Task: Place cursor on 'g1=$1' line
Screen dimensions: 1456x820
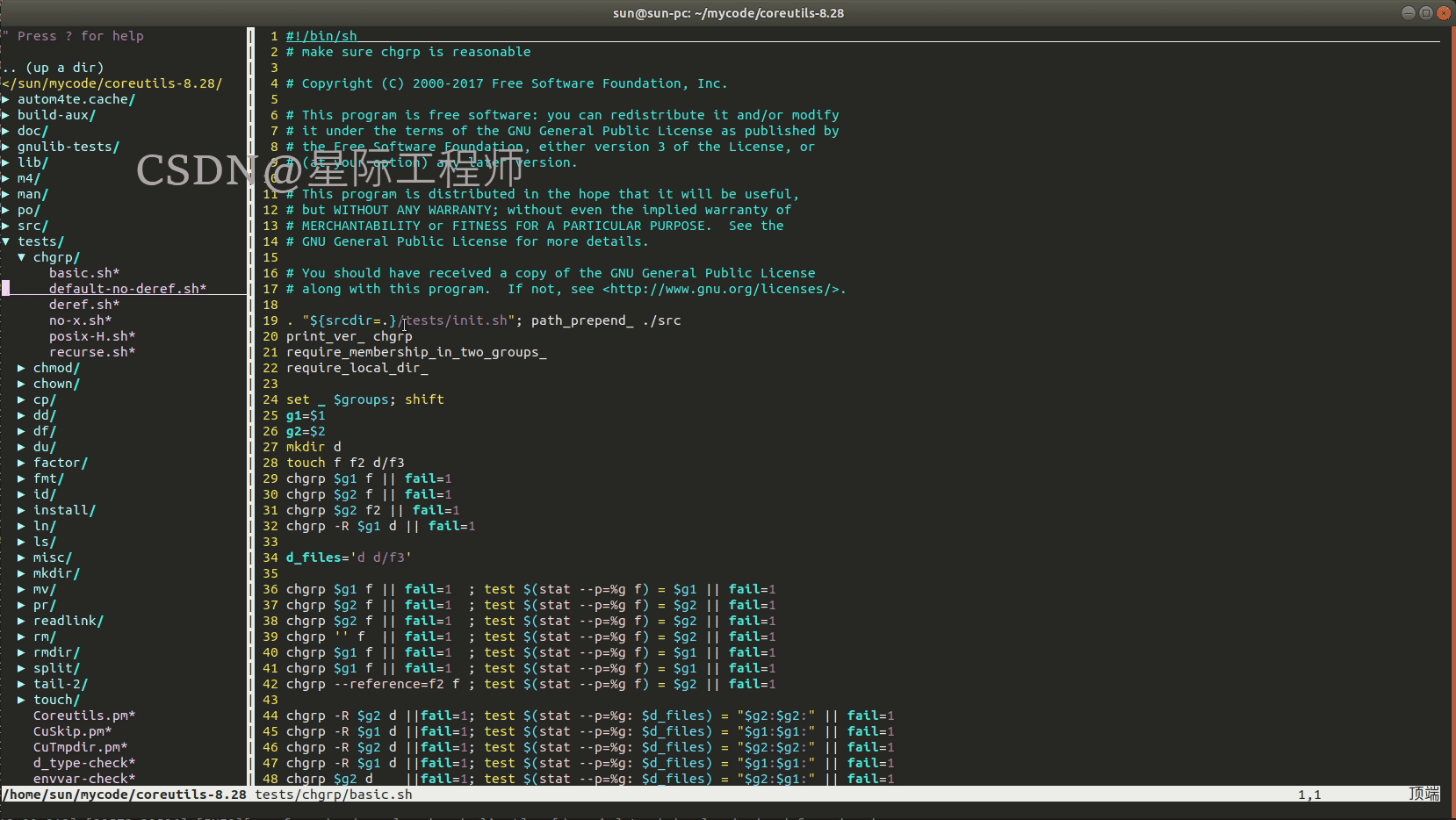Action: click(x=306, y=415)
